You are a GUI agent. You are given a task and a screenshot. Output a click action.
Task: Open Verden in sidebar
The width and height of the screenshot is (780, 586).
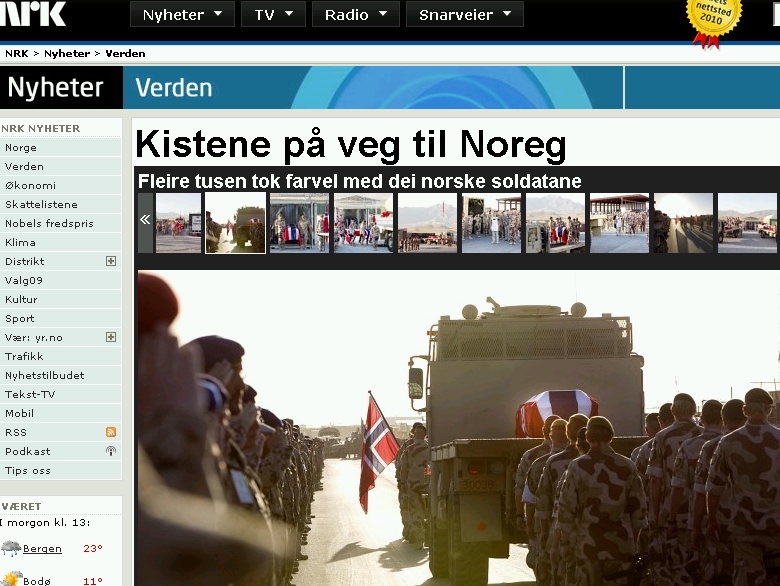click(61, 167)
